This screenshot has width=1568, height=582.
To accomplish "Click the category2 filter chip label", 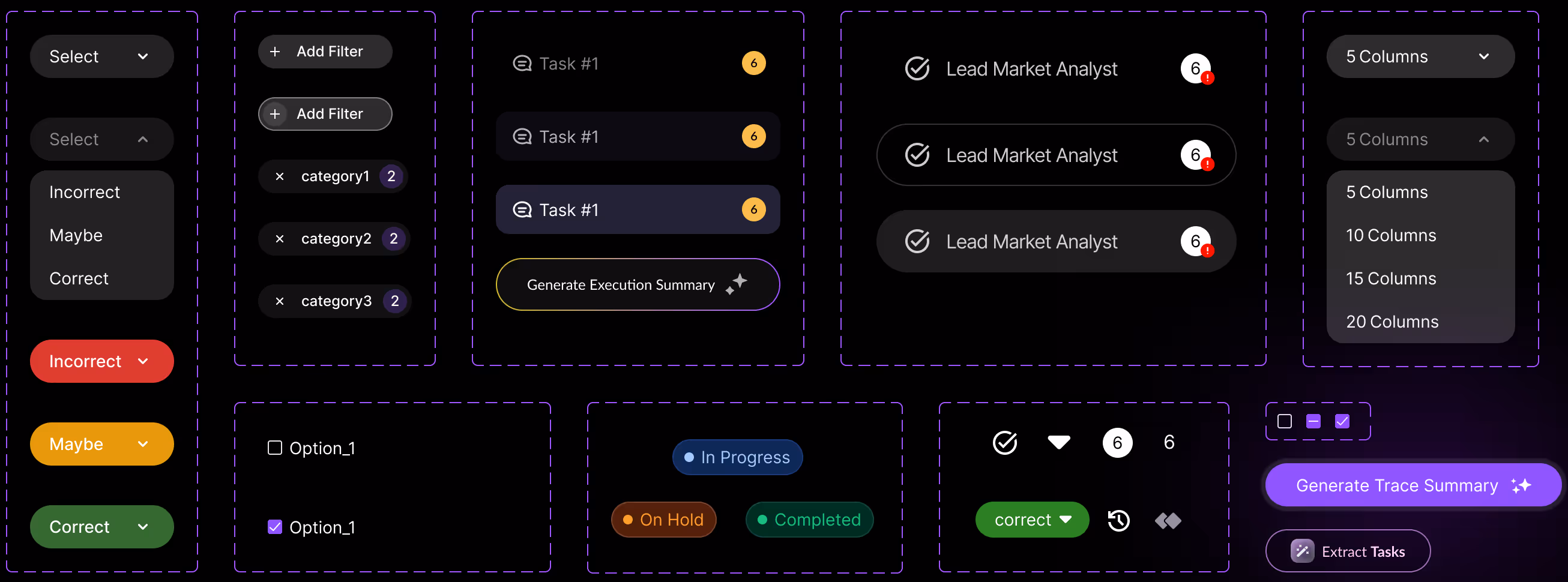I will pos(336,239).
